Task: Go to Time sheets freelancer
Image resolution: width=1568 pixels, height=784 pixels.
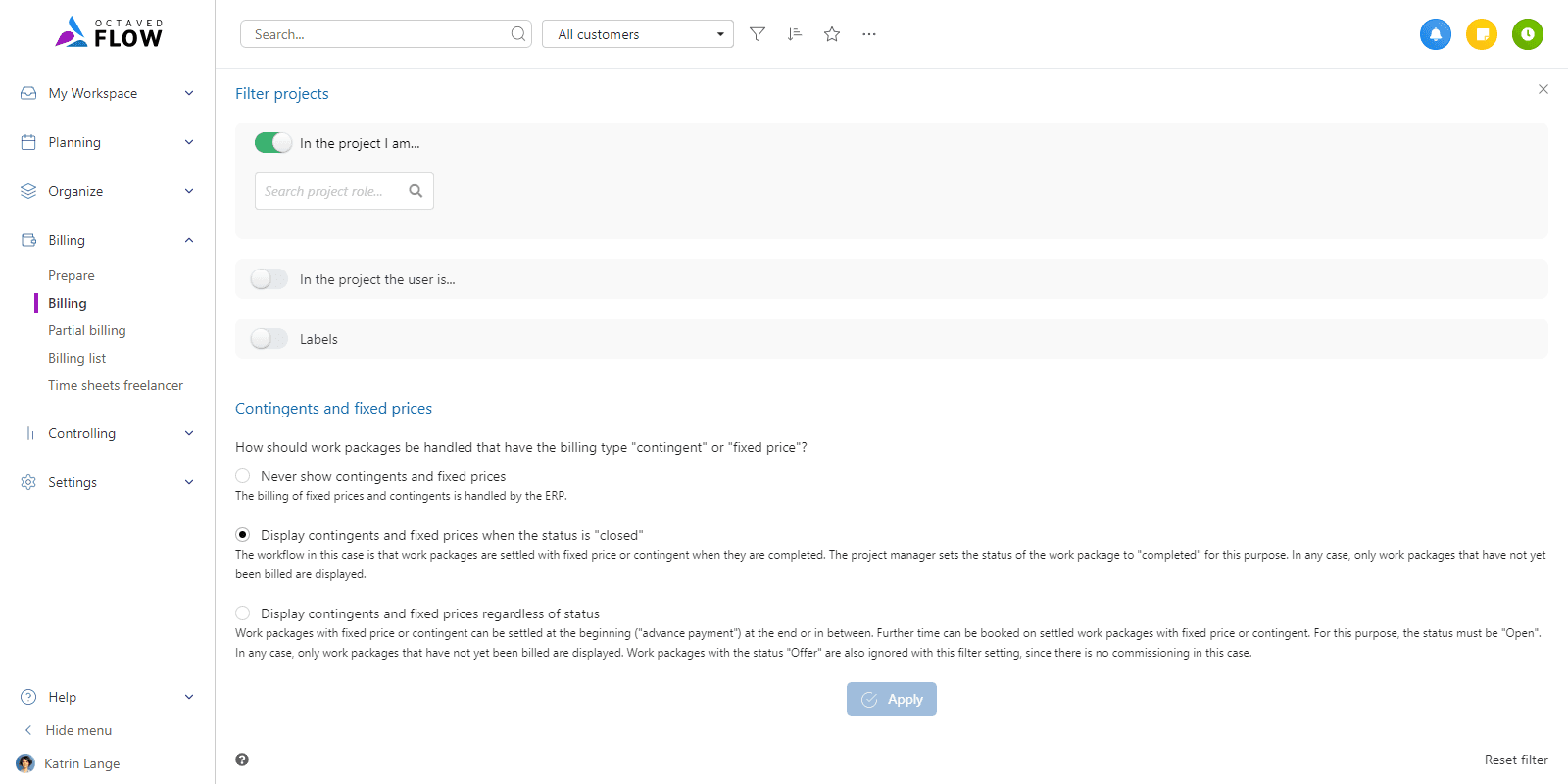Action: 116,385
